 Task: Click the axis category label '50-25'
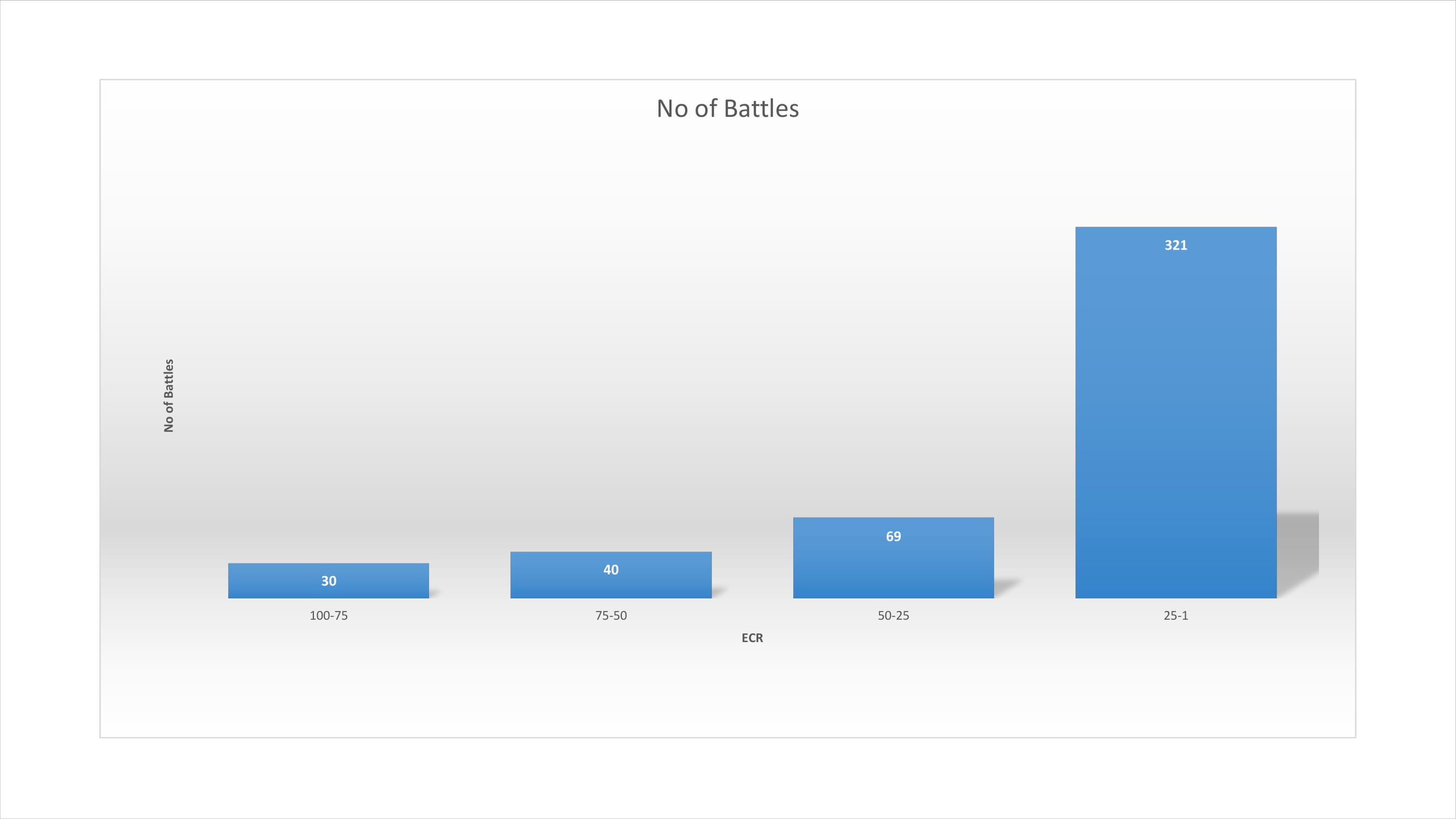click(x=894, y=615)
